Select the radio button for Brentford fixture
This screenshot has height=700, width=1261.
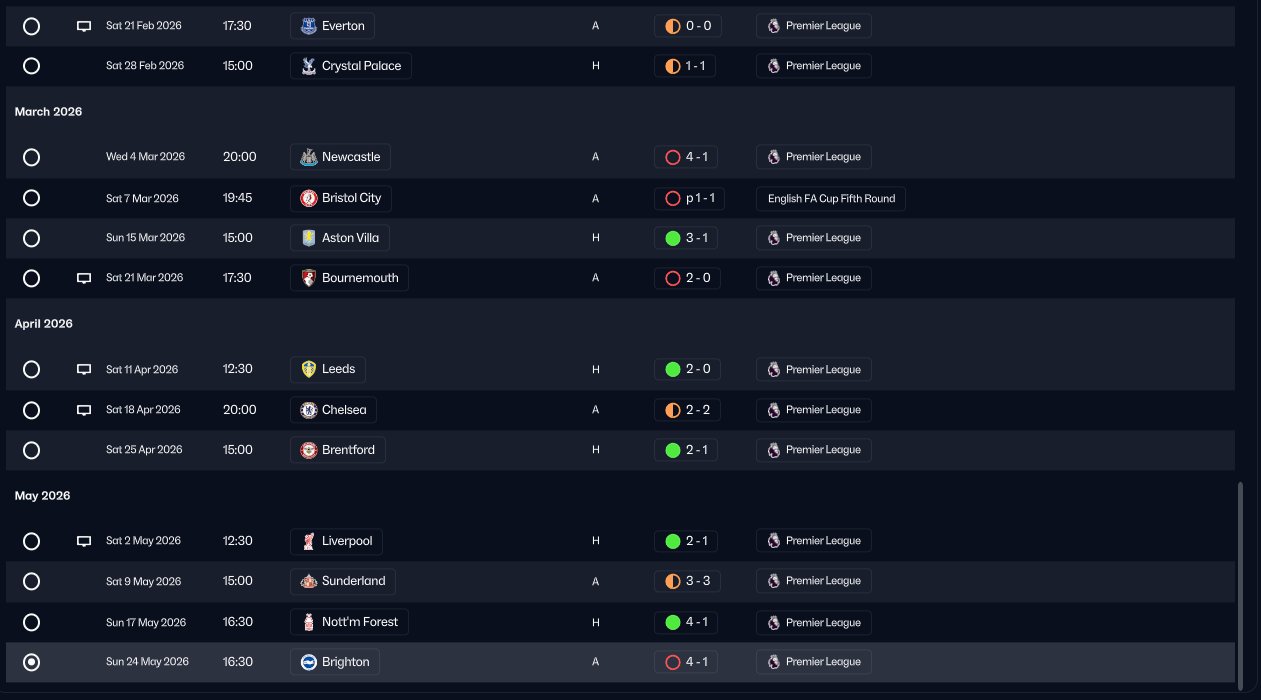pyautogui.click(x=31, y=450)
